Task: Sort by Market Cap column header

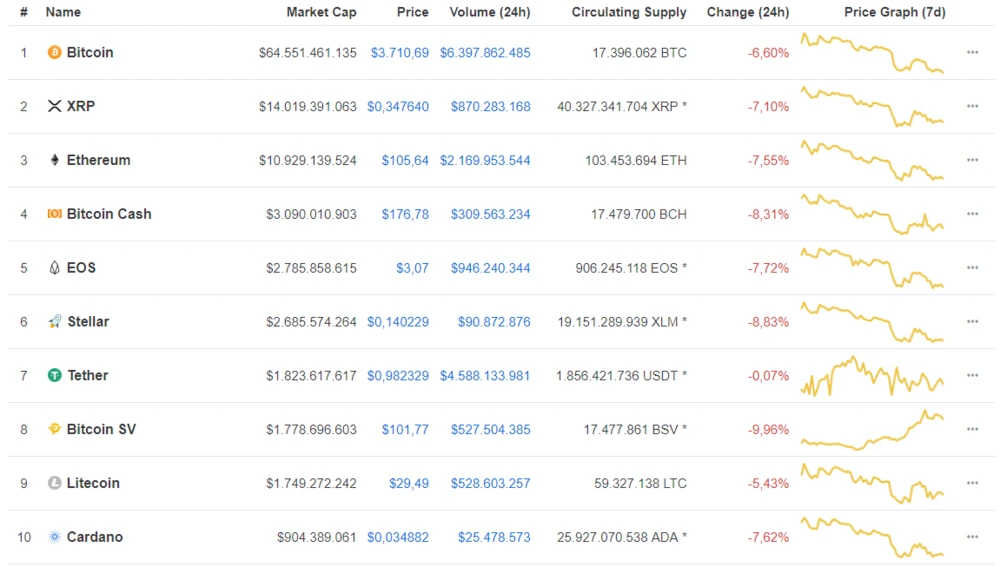Action: pos(321,12)
